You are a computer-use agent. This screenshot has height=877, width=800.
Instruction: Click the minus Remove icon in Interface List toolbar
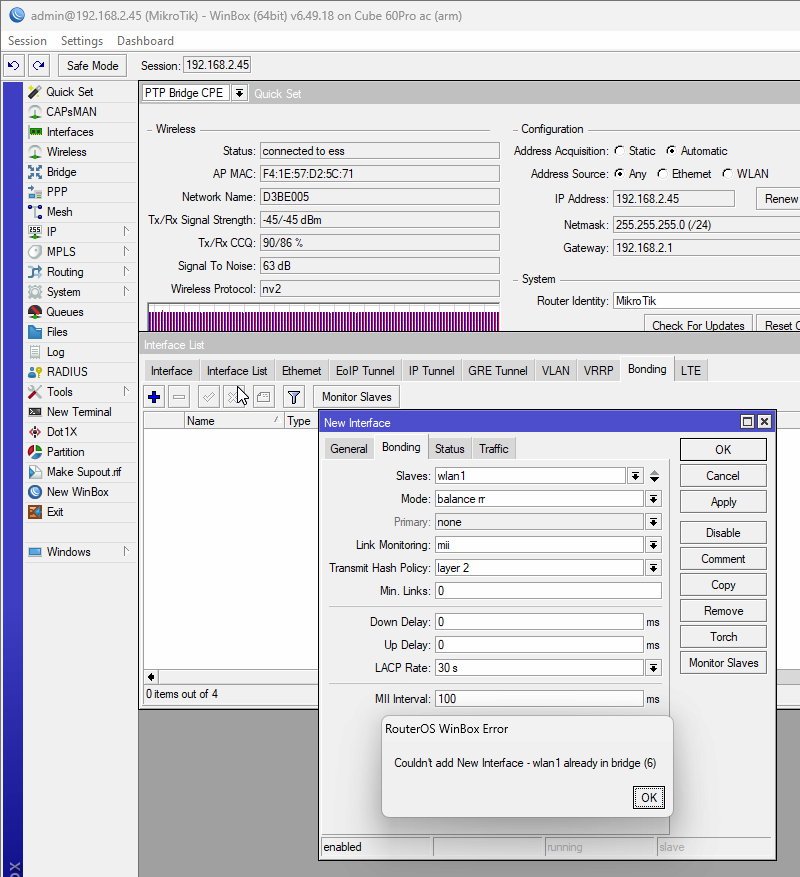[x=179, y=397]
